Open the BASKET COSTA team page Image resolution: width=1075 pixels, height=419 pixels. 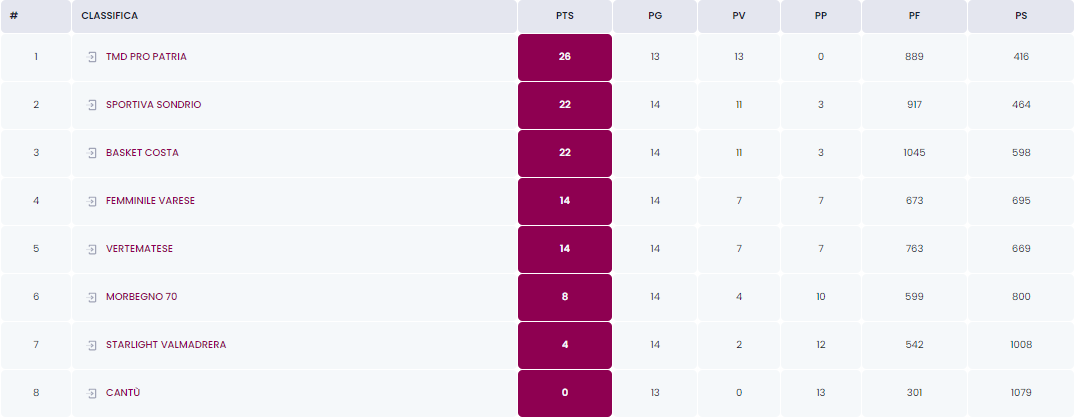[142, 153]
